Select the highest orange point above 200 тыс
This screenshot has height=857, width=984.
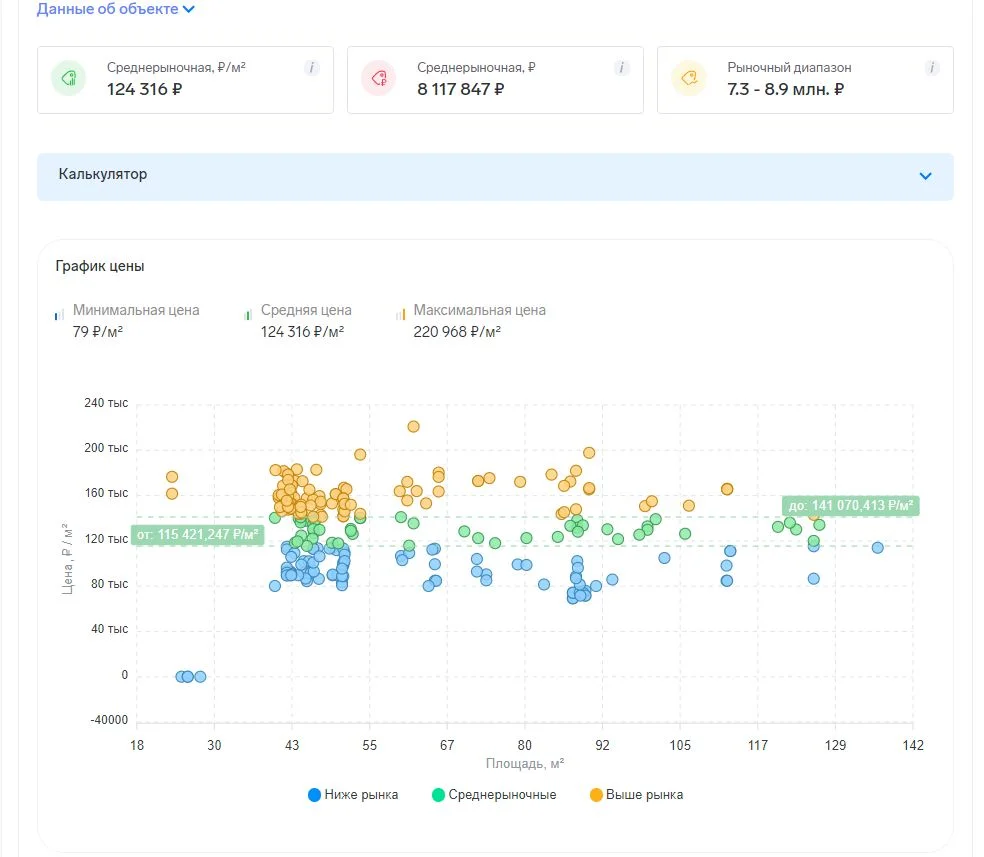point(413,427)
